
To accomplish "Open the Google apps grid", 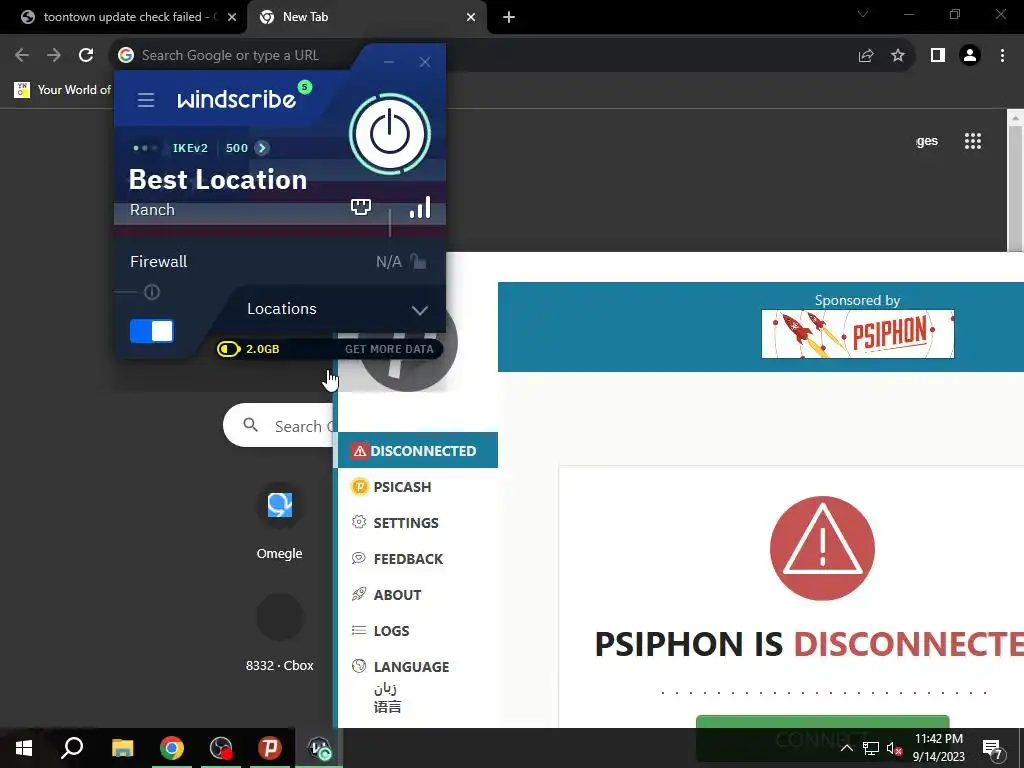I will (973, 141).
